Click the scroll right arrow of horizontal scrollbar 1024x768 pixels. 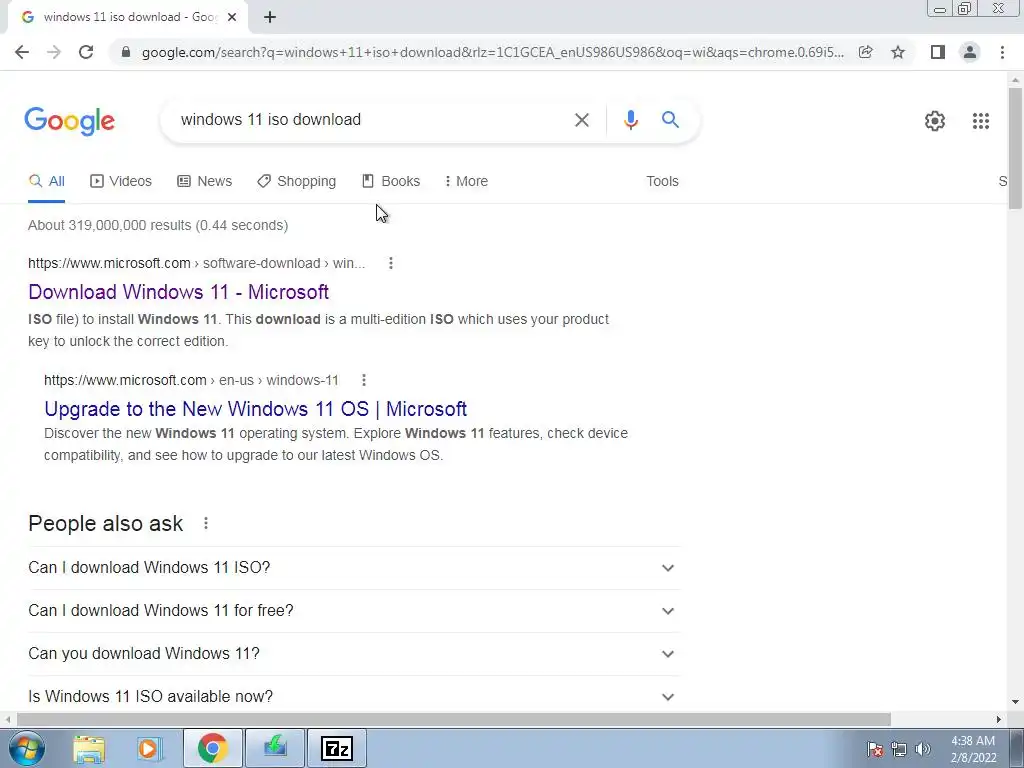click(x=999, y=719)
